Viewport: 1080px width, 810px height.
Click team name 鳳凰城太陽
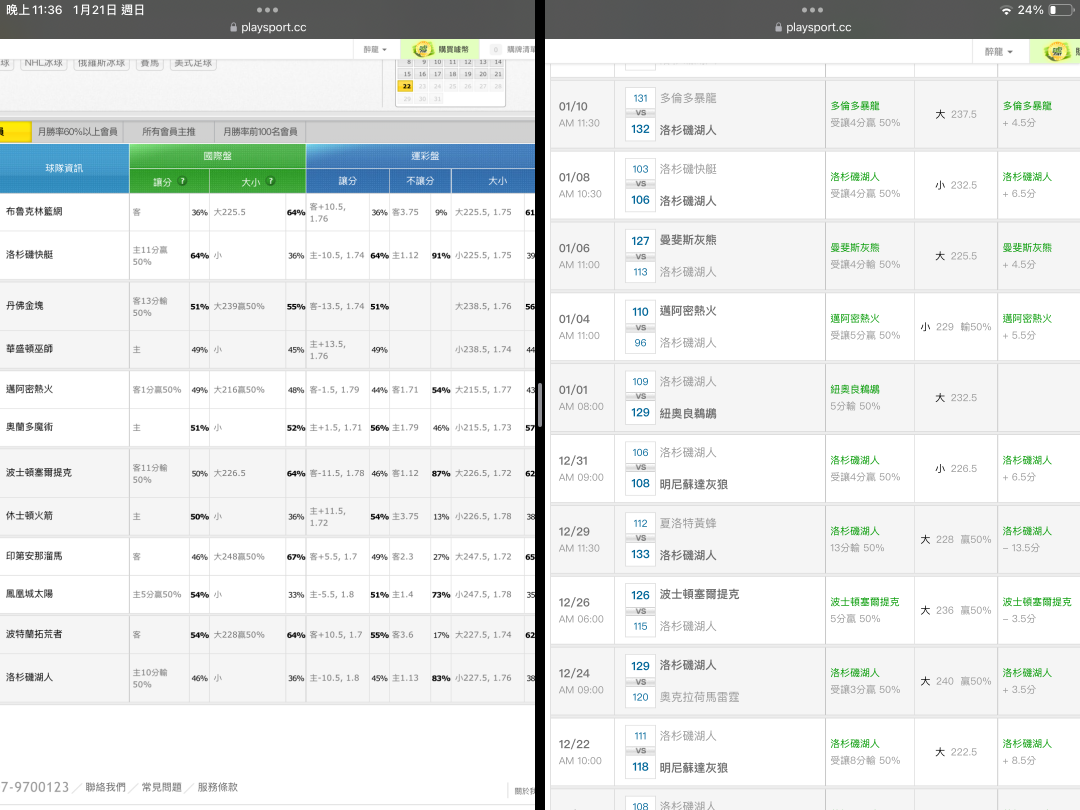coord(30,594)
